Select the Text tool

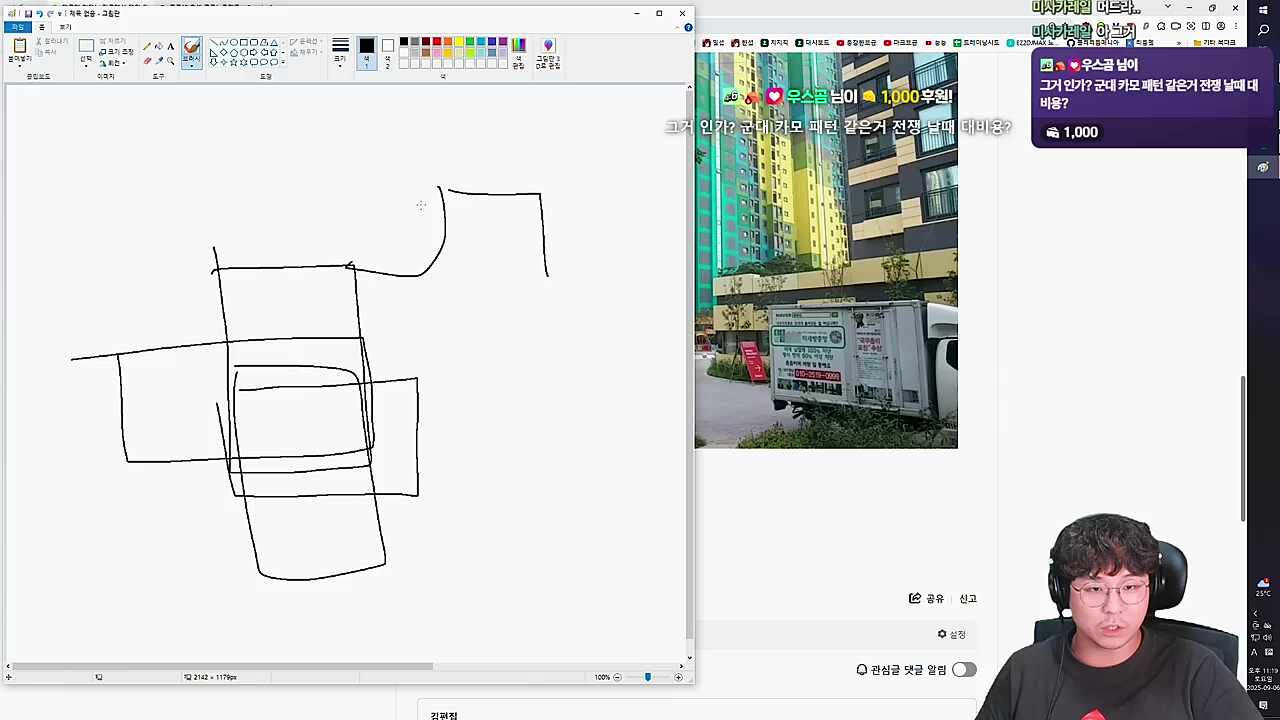[x=171, y=46]
